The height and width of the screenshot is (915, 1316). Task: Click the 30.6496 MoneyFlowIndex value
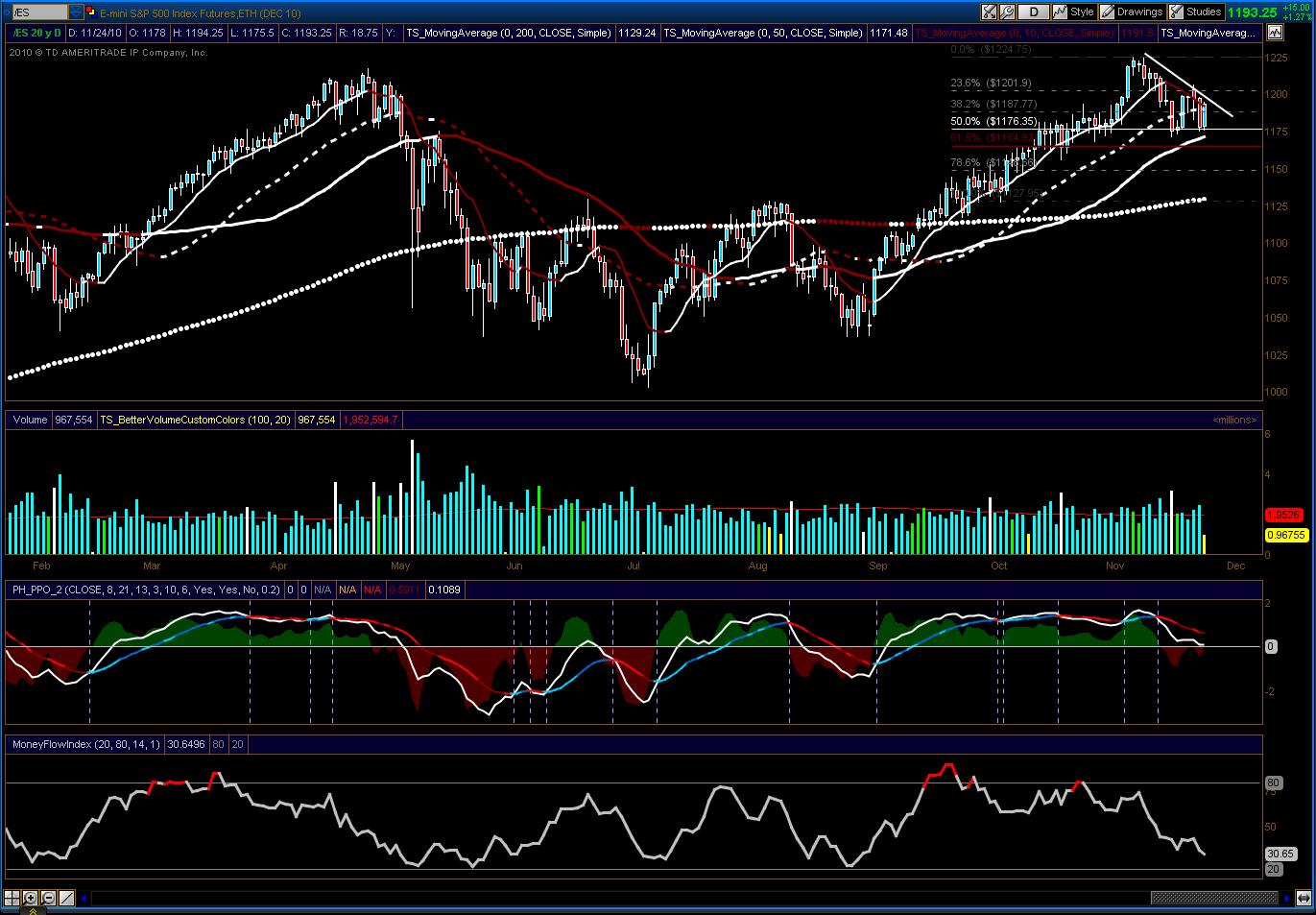tap(186, 743)
